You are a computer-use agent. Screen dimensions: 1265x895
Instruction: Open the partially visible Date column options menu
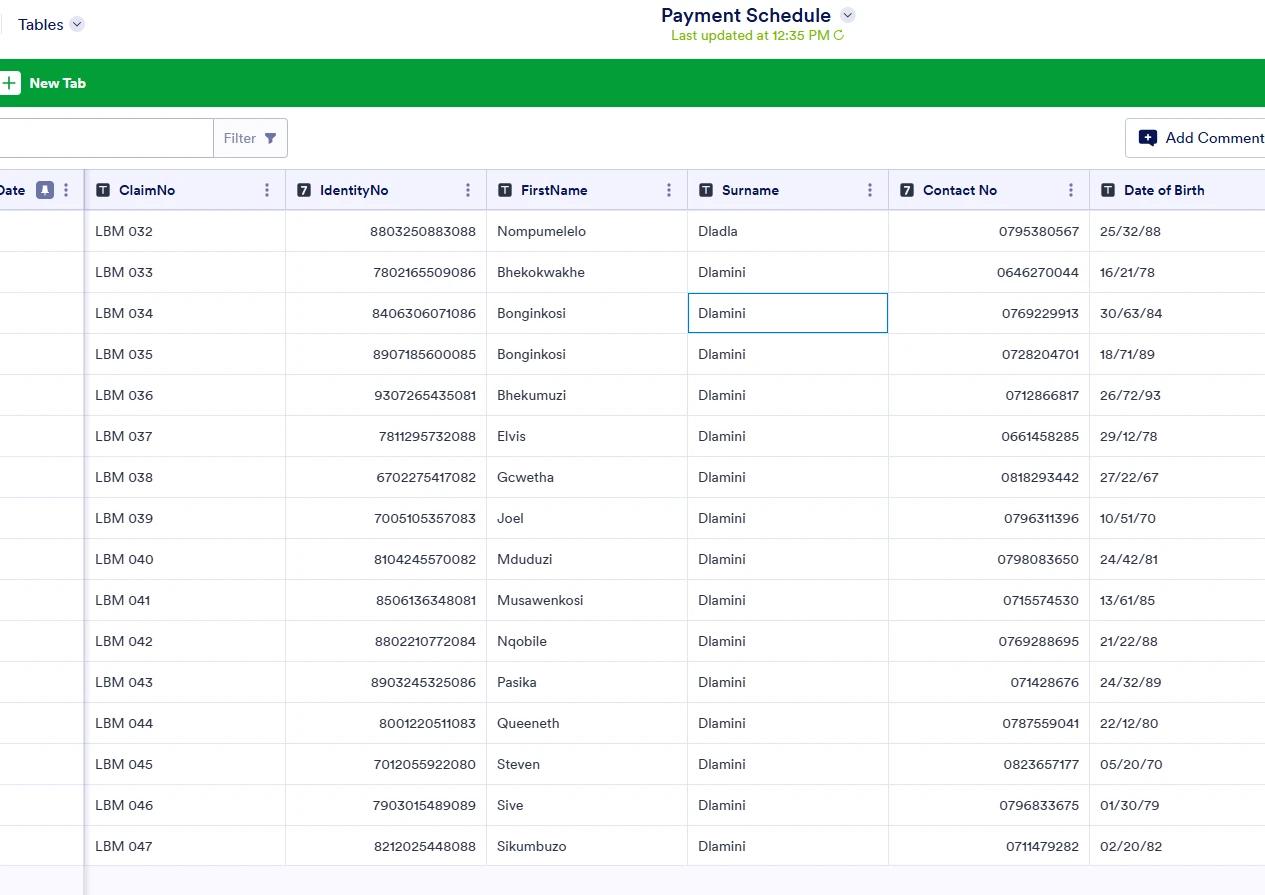coord(66,190)
